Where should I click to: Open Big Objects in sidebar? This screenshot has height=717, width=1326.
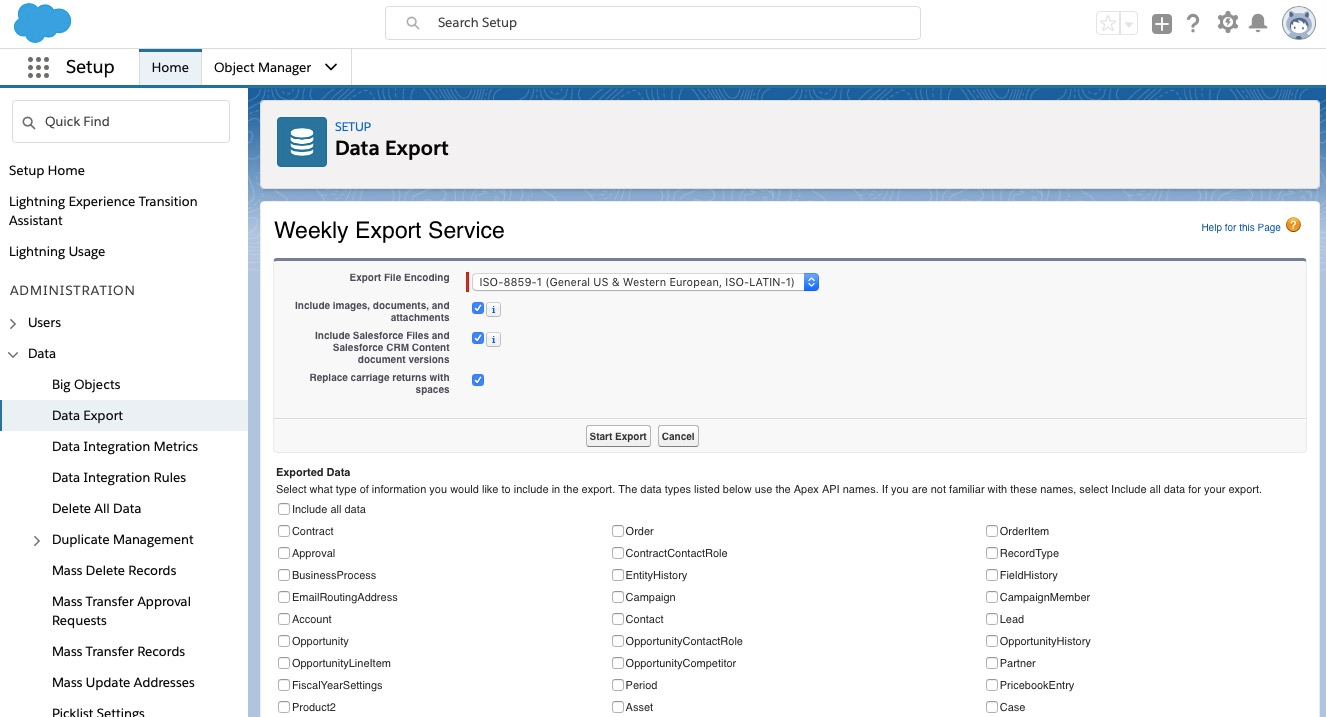point(86,385)
